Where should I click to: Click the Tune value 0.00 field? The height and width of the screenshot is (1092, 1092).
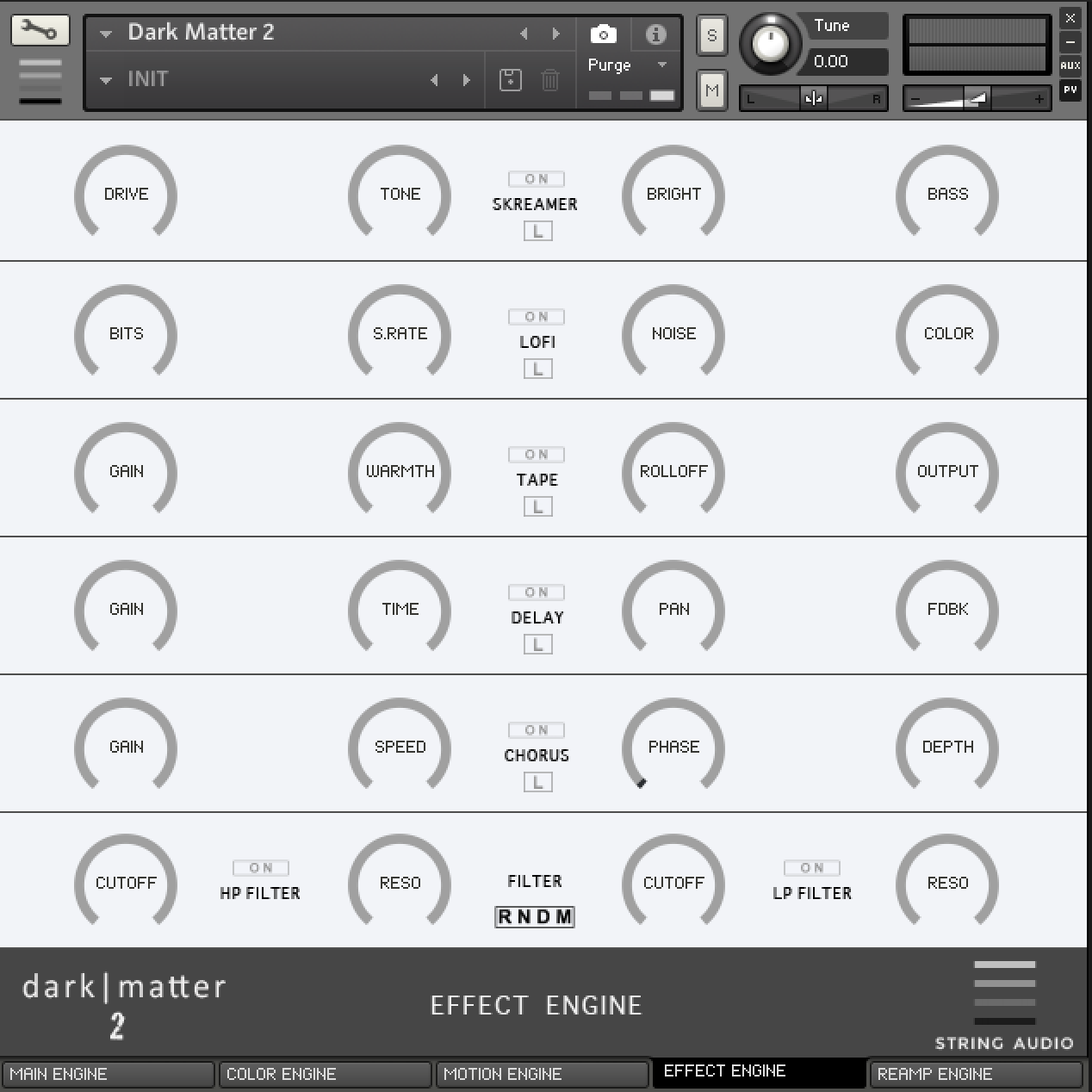[x=844, y=61]
